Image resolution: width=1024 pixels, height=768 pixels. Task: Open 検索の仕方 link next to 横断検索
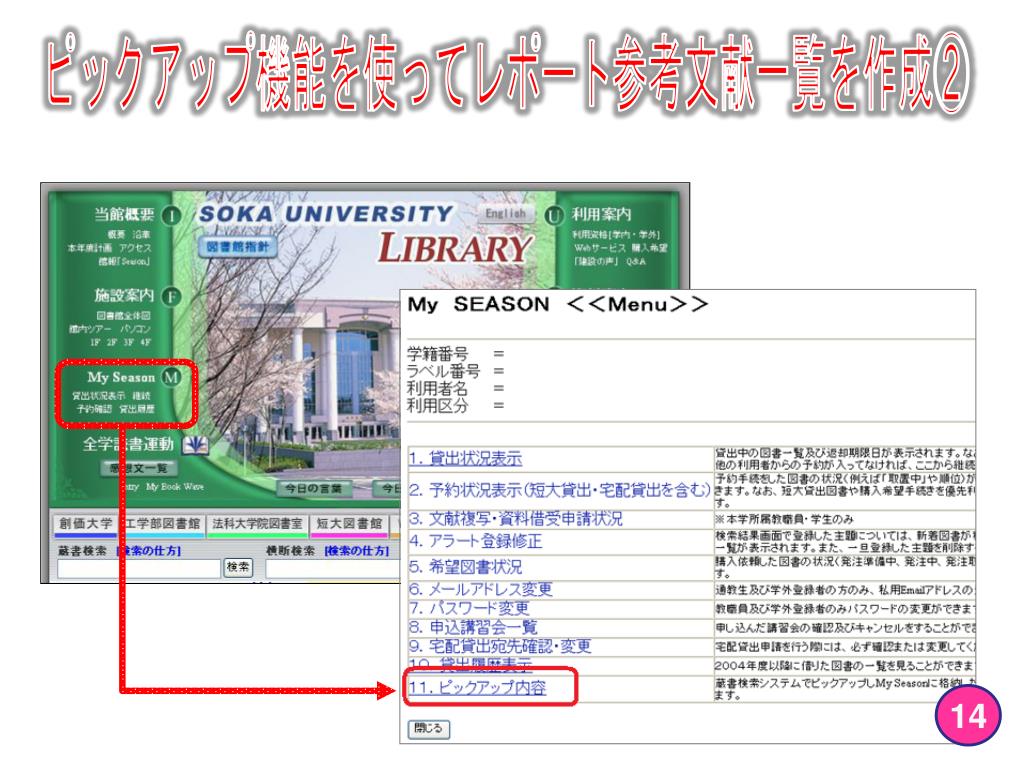[356, 551]
